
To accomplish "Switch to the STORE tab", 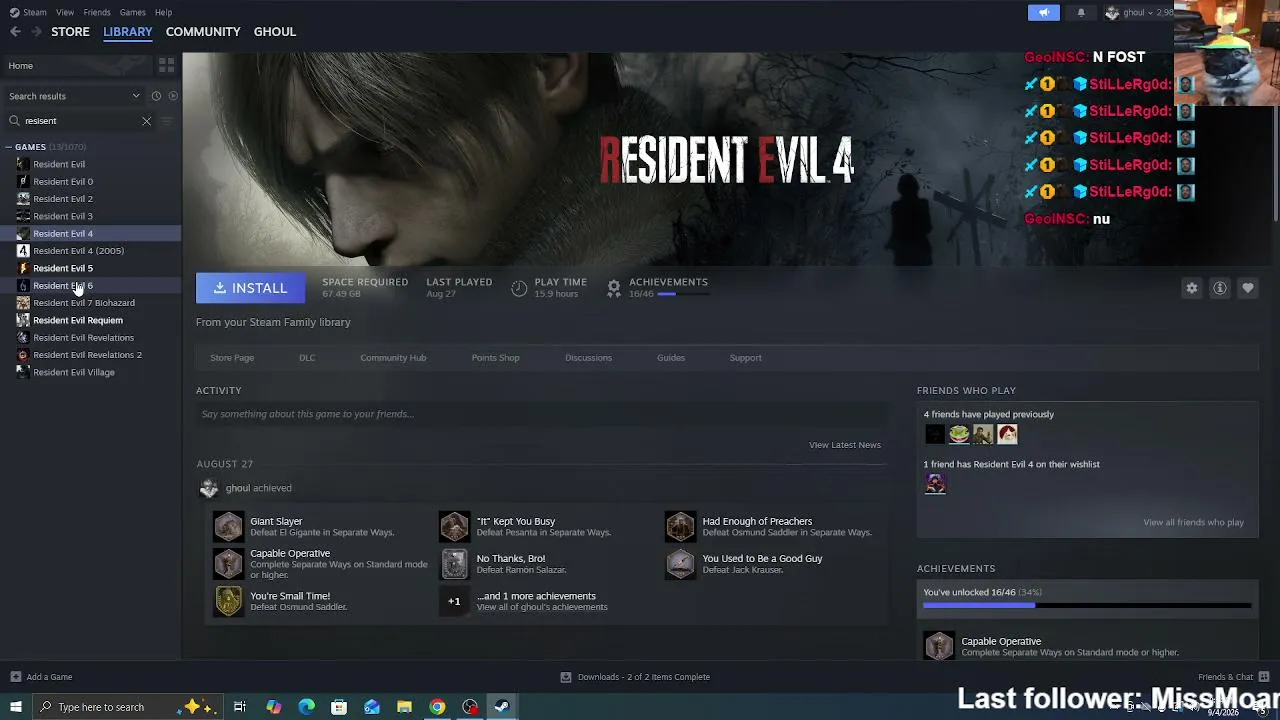I will (70, 32).
